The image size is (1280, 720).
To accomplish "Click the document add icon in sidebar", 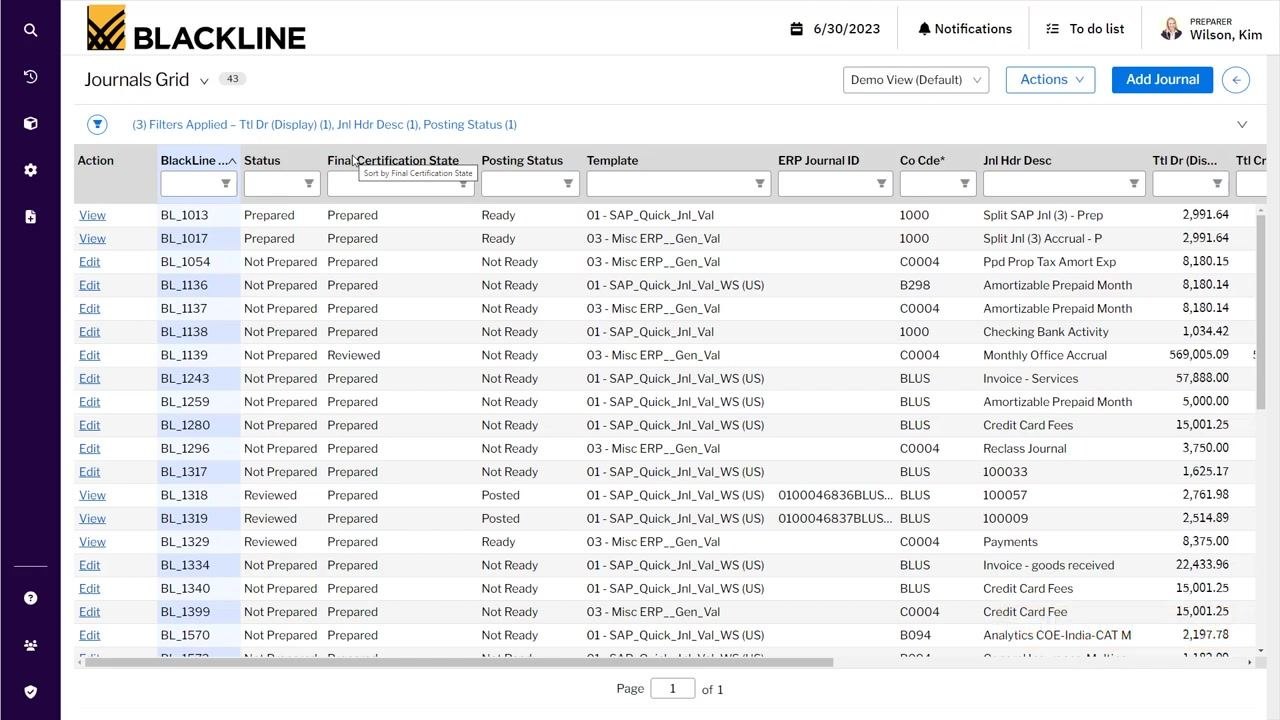I will click(x=30, y=216).
